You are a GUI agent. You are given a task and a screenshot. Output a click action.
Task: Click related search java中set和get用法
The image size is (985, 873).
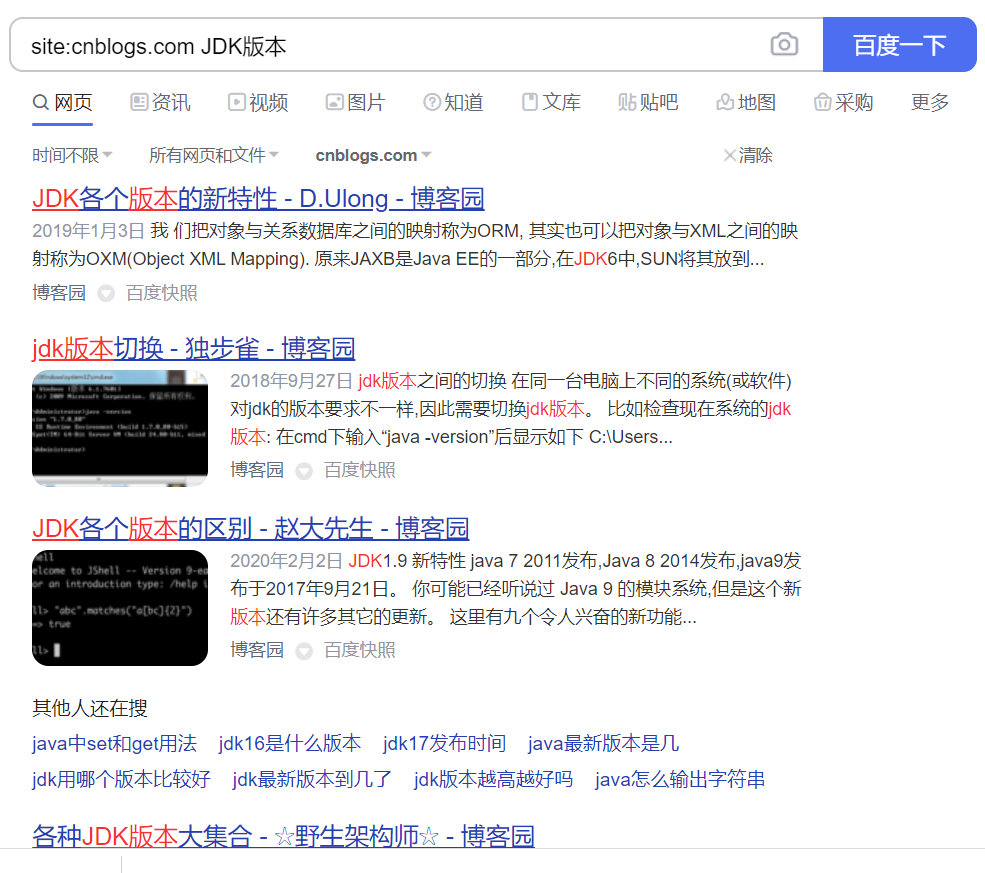click(x=114, y=744)
